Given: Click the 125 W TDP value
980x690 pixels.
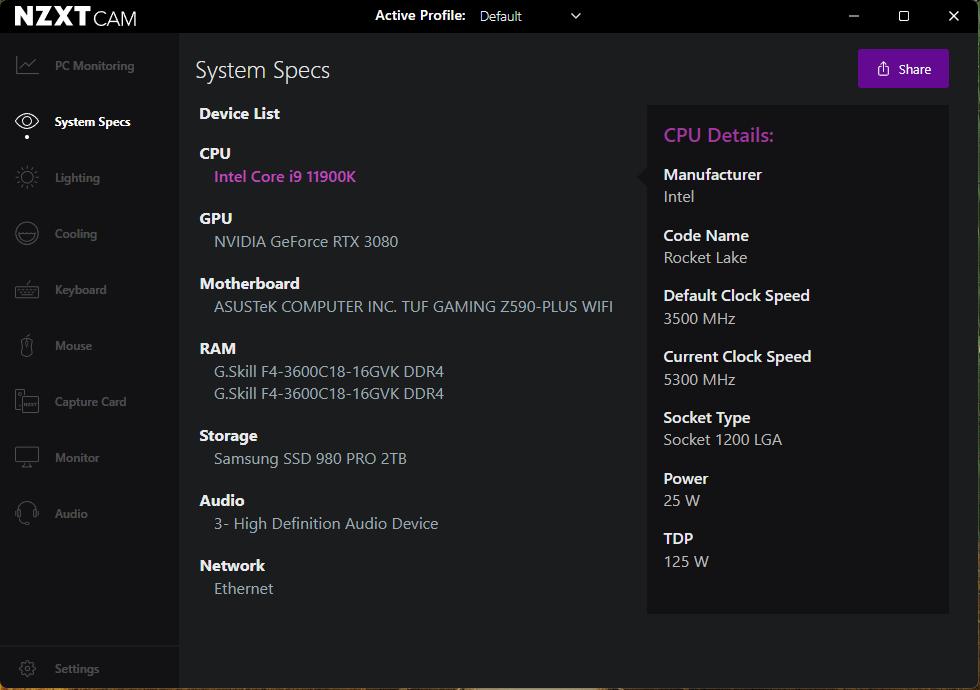Looking at the screenshot, I should [x=686, y=562].
